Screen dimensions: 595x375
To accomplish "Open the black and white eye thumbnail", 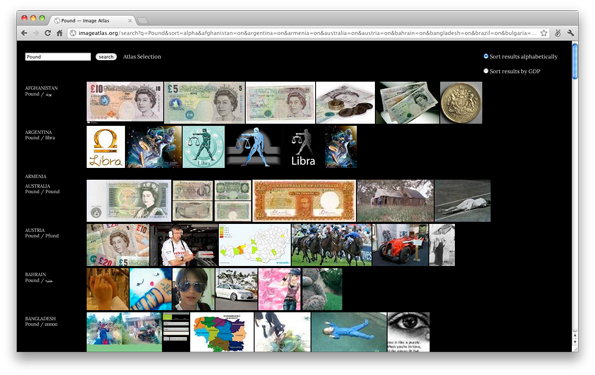I will click(x=409, y=332).
